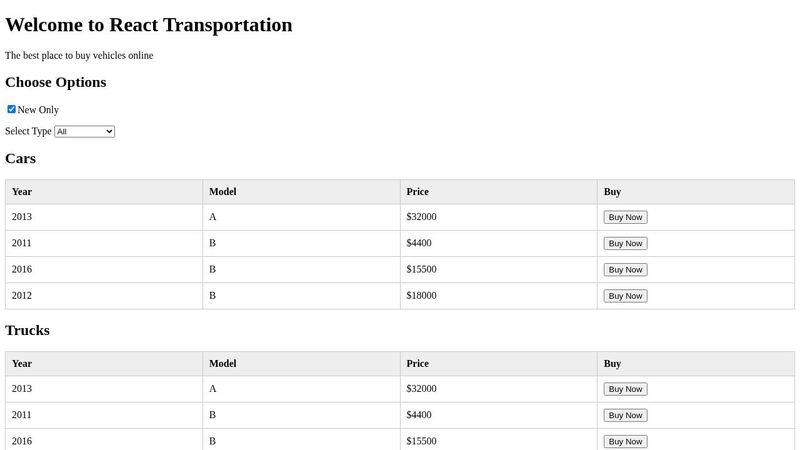Click Buy Now on the 2016 truck
800x450 pixels.
pyautogui.click(x=625, y=441)
